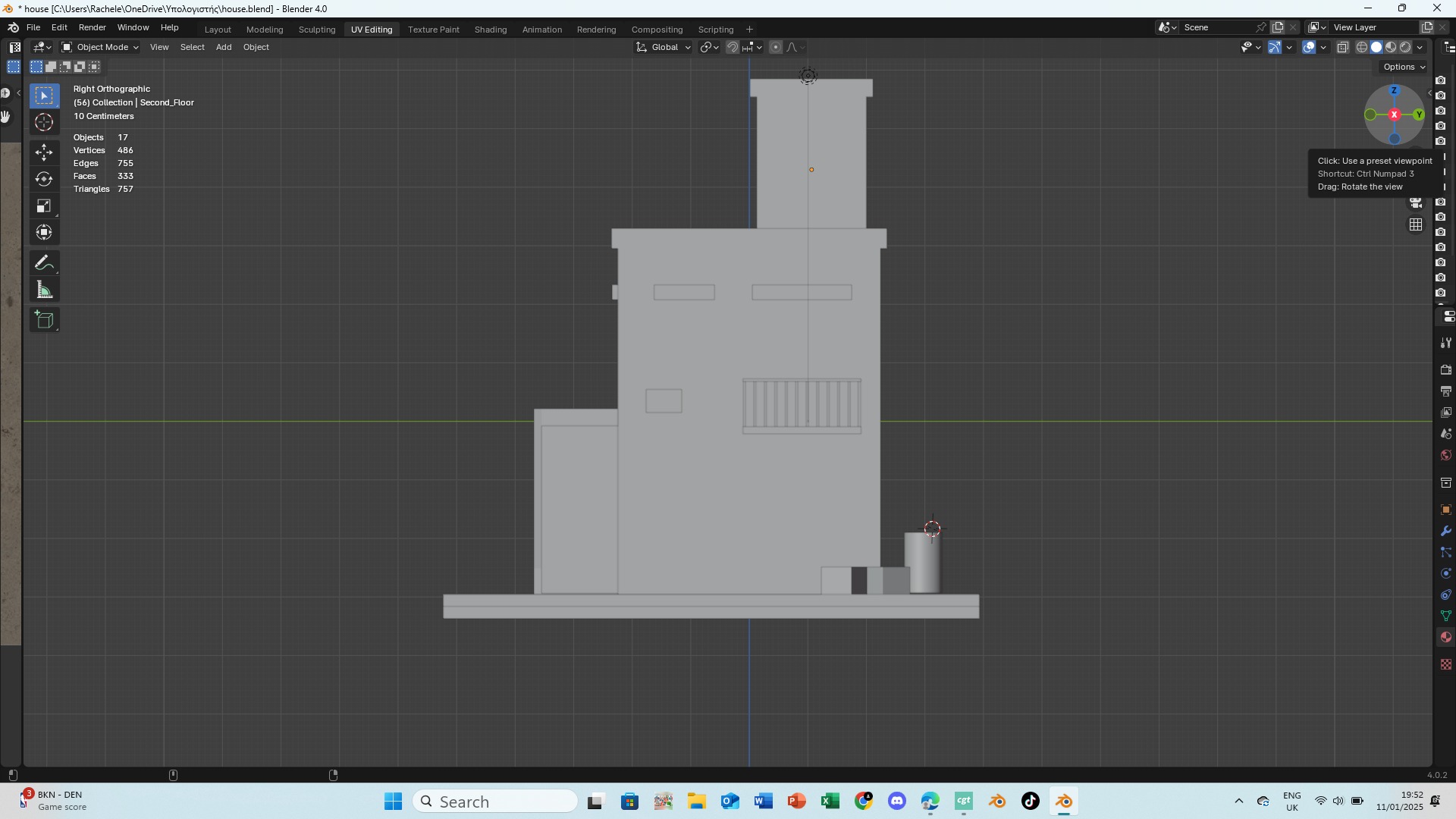Select the Annotate tool

click(x=44, y=262)
